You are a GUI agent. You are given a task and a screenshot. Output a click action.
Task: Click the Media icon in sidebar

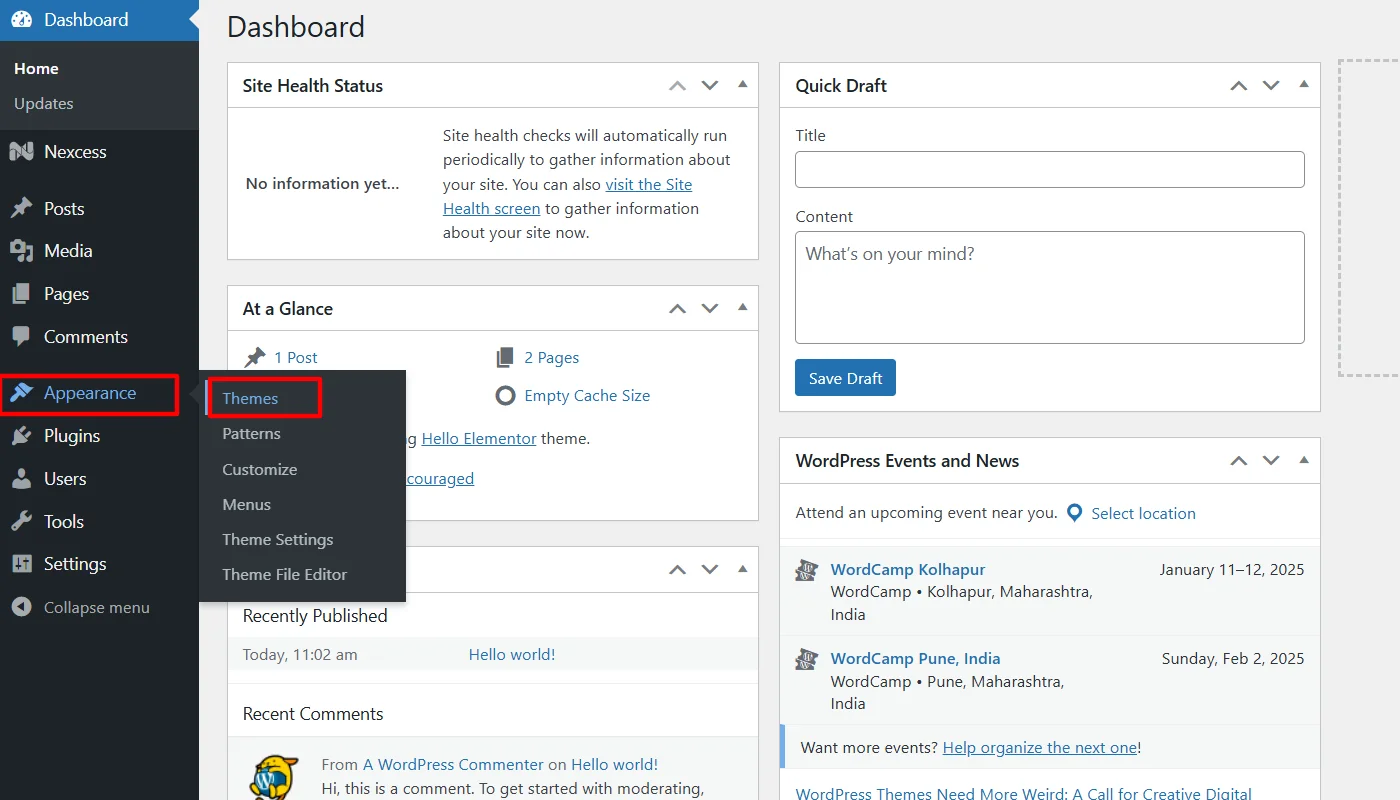[21, 251]
